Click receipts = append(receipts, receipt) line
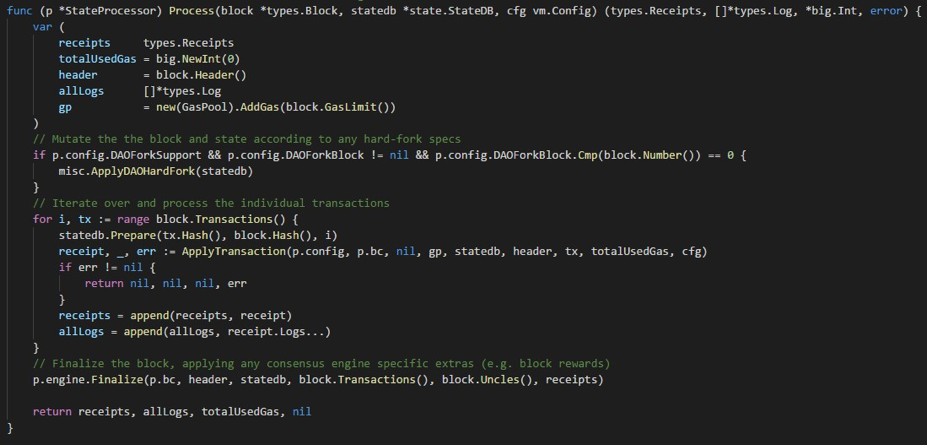The height and width of the screenshot is (445, 927). pyautogui.click(x=175, y=316)
